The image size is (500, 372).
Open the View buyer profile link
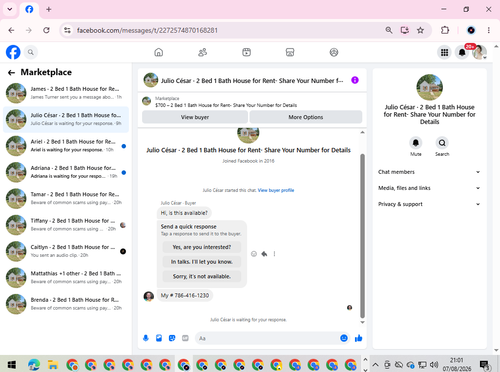tap(276, 190)
